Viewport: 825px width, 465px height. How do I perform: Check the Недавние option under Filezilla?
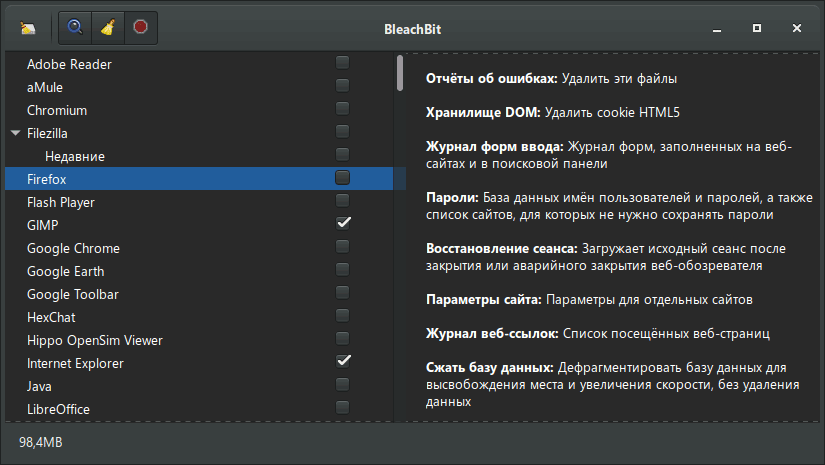coord(343,155)
